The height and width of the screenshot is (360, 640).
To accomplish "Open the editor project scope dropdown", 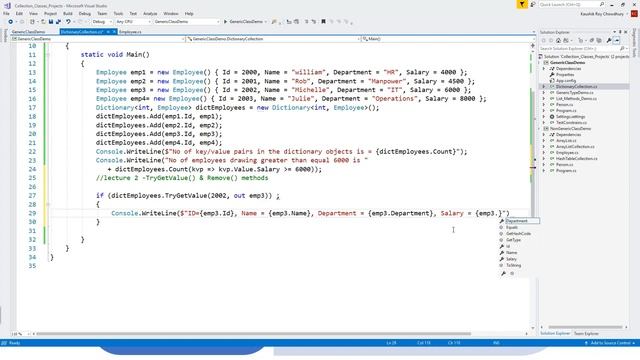I will (98, 39).
